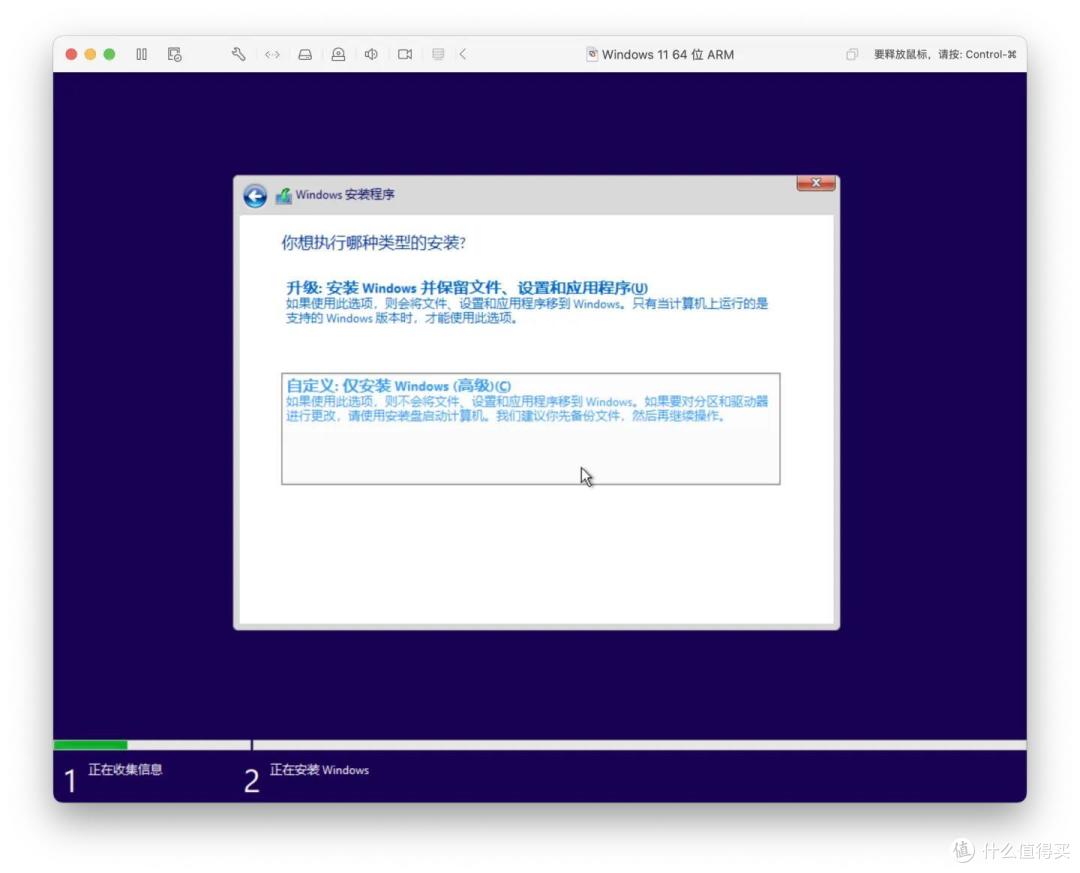The height and width of the screenshot is (873, 1080).
Task: Click the network adapter arrows icon
Action: (x=272, y=54)
